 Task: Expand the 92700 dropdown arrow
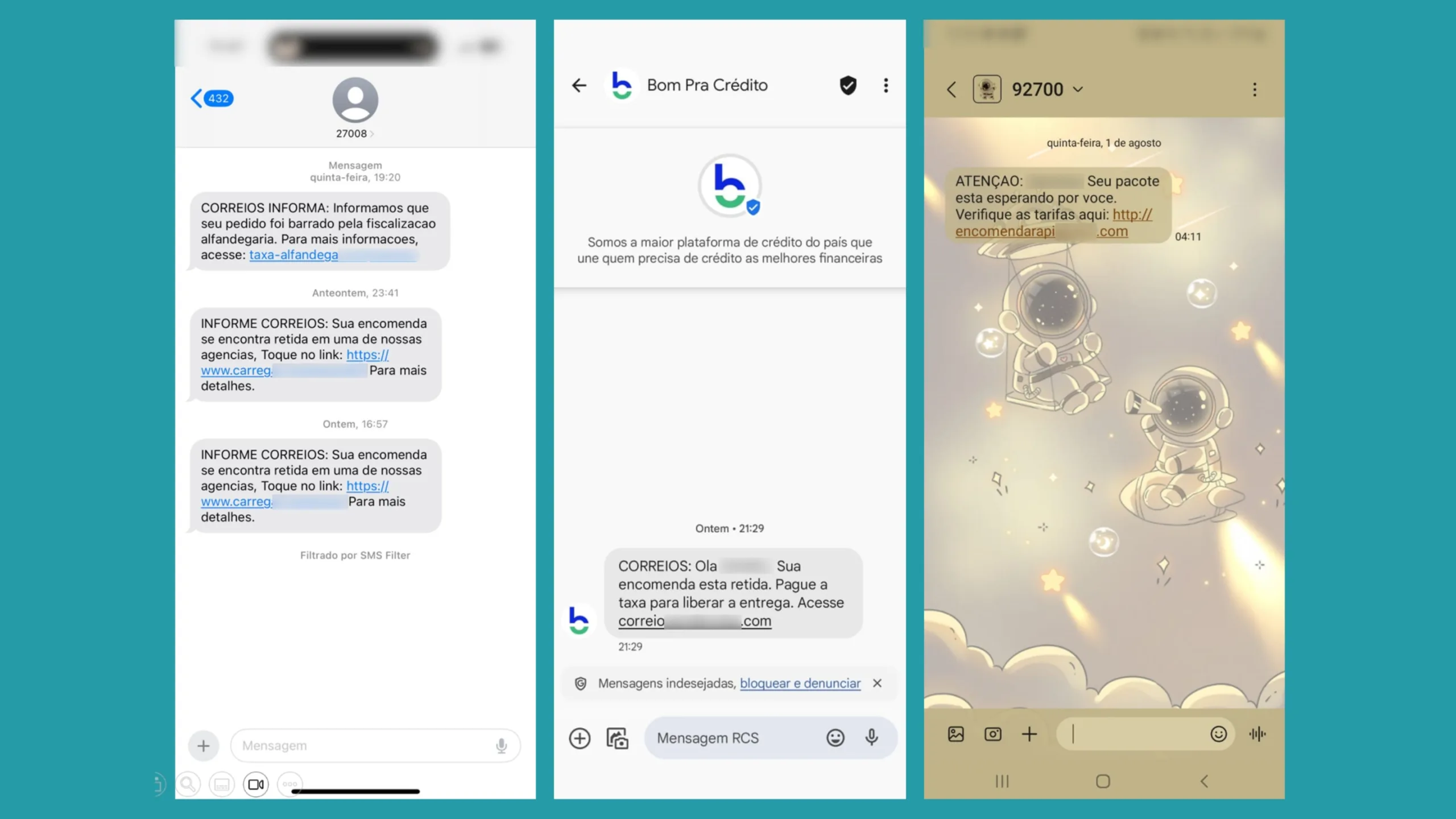click(1077, 90)
